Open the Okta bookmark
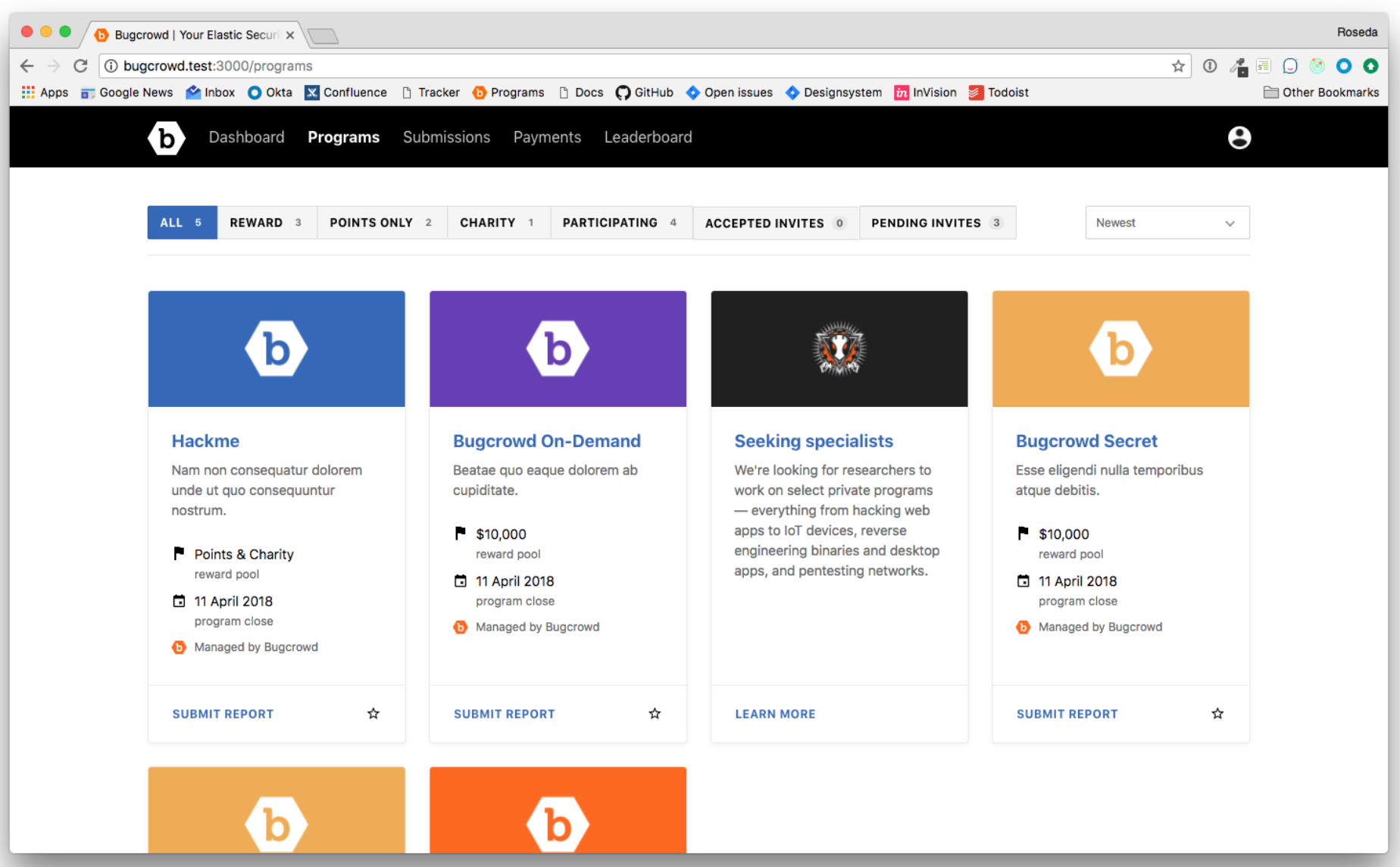 point(270,92)
